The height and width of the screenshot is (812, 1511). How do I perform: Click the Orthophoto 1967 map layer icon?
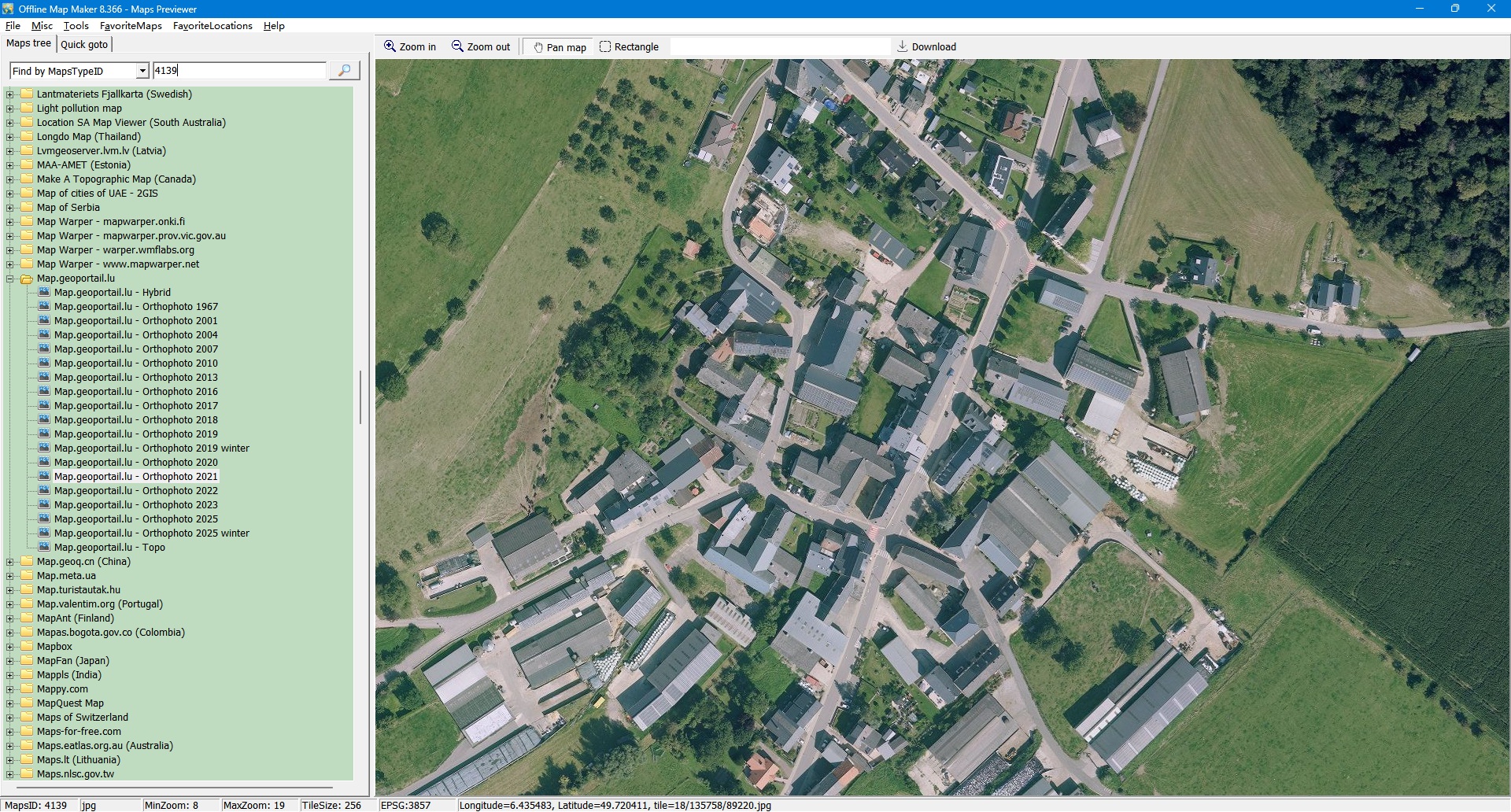click(x=44, y=306)
